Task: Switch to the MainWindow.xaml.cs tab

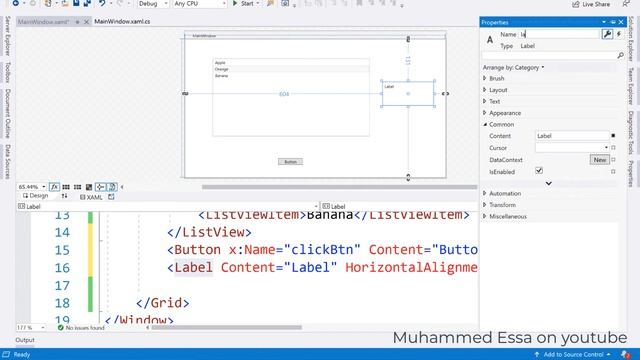Action: (x=122, y=21)
